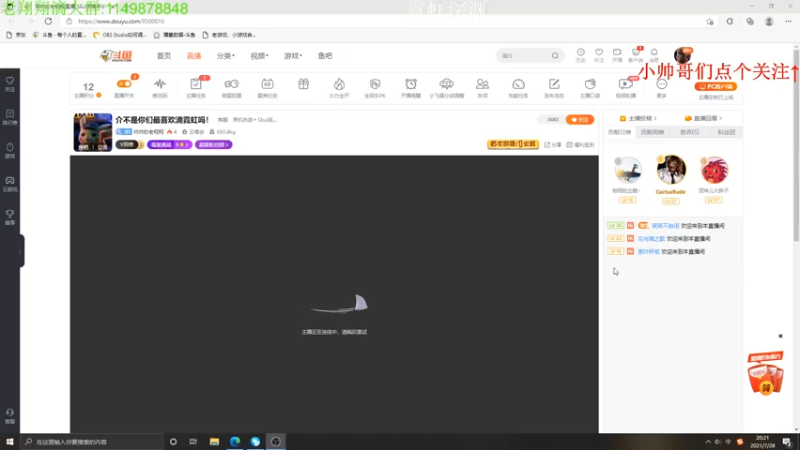
Task: Open File Explorer from the taskbar
Action: pyautogui.click(x=214, y=441)
